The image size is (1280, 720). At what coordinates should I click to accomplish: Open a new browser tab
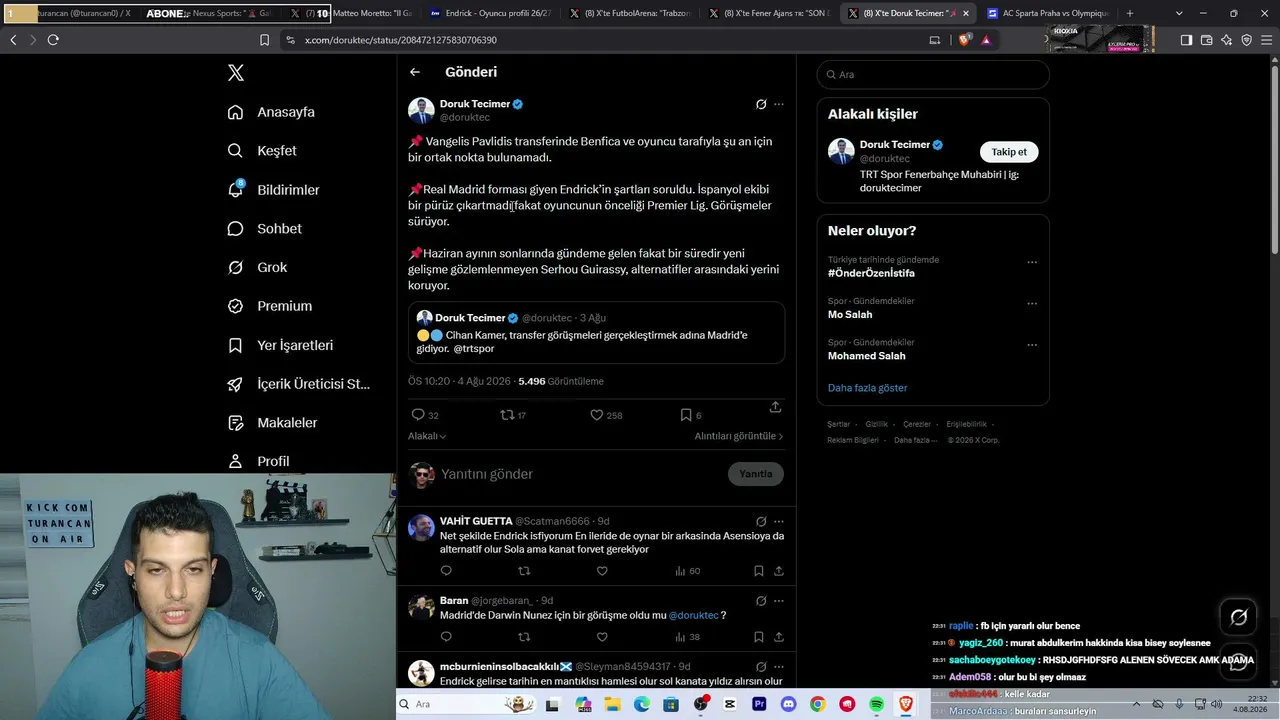[x=1130, y=14]
